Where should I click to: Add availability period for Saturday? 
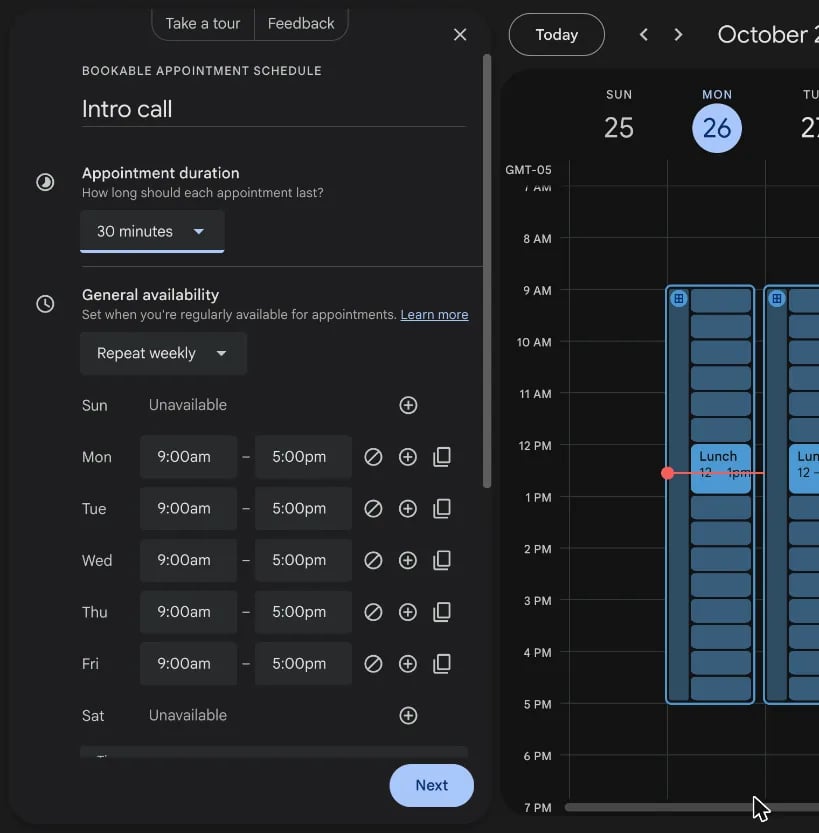[408, 716]
